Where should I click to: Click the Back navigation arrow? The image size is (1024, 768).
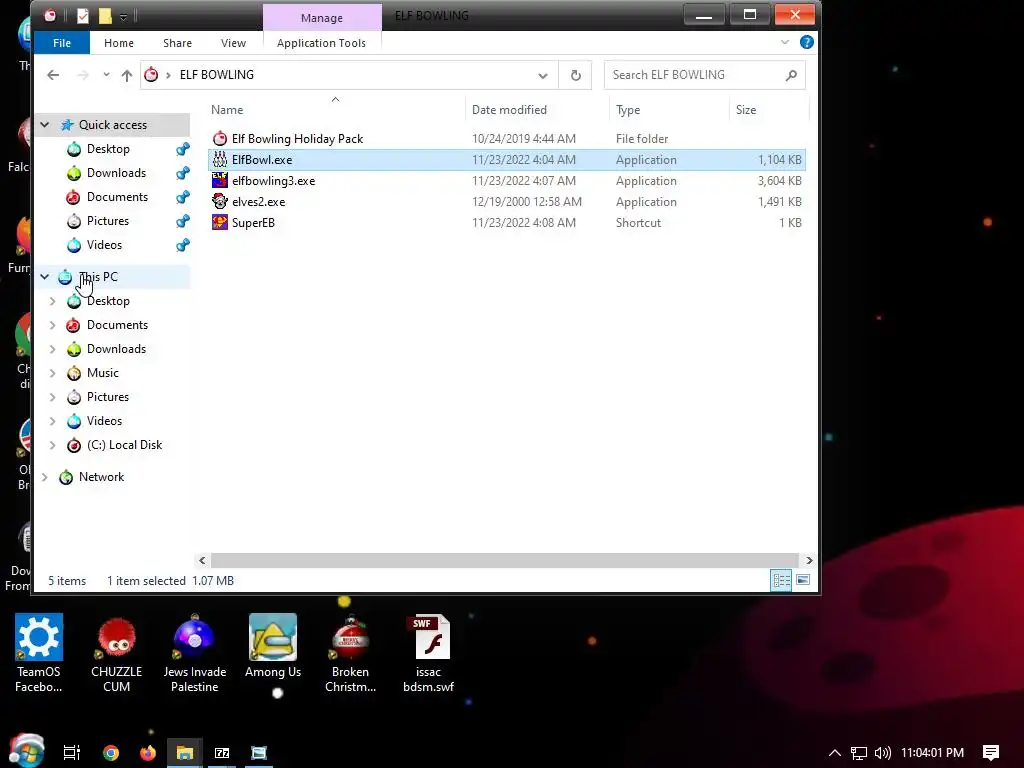pyautogui.click(x=53, y=75)
